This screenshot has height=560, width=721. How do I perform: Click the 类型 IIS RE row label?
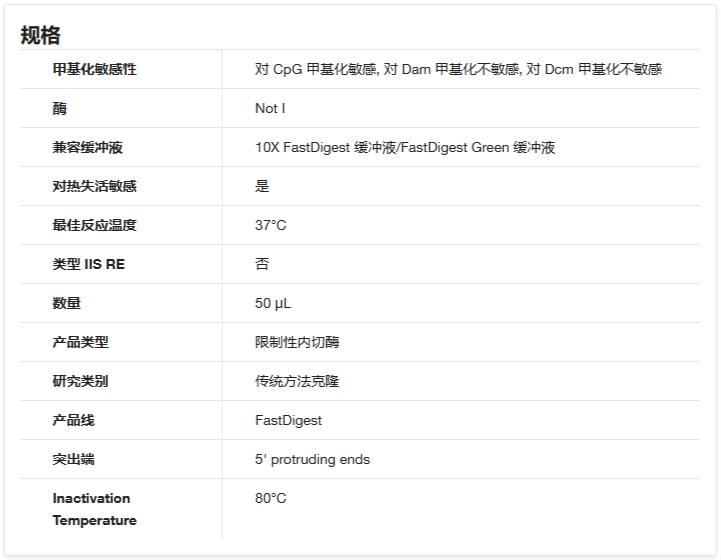[89, 264]
